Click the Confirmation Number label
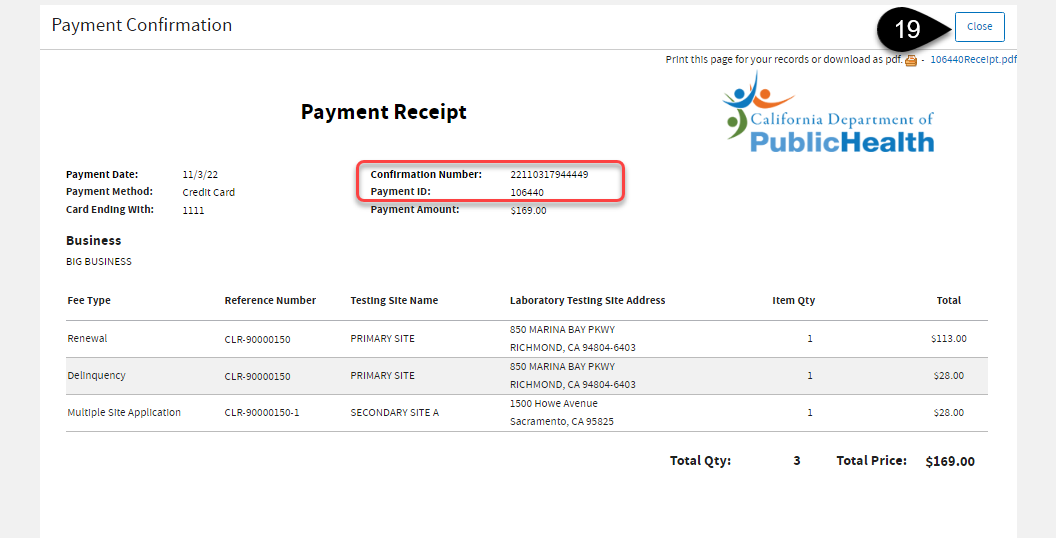The height and width of the screenshot is (538, 1056). [x=426, y=174]
